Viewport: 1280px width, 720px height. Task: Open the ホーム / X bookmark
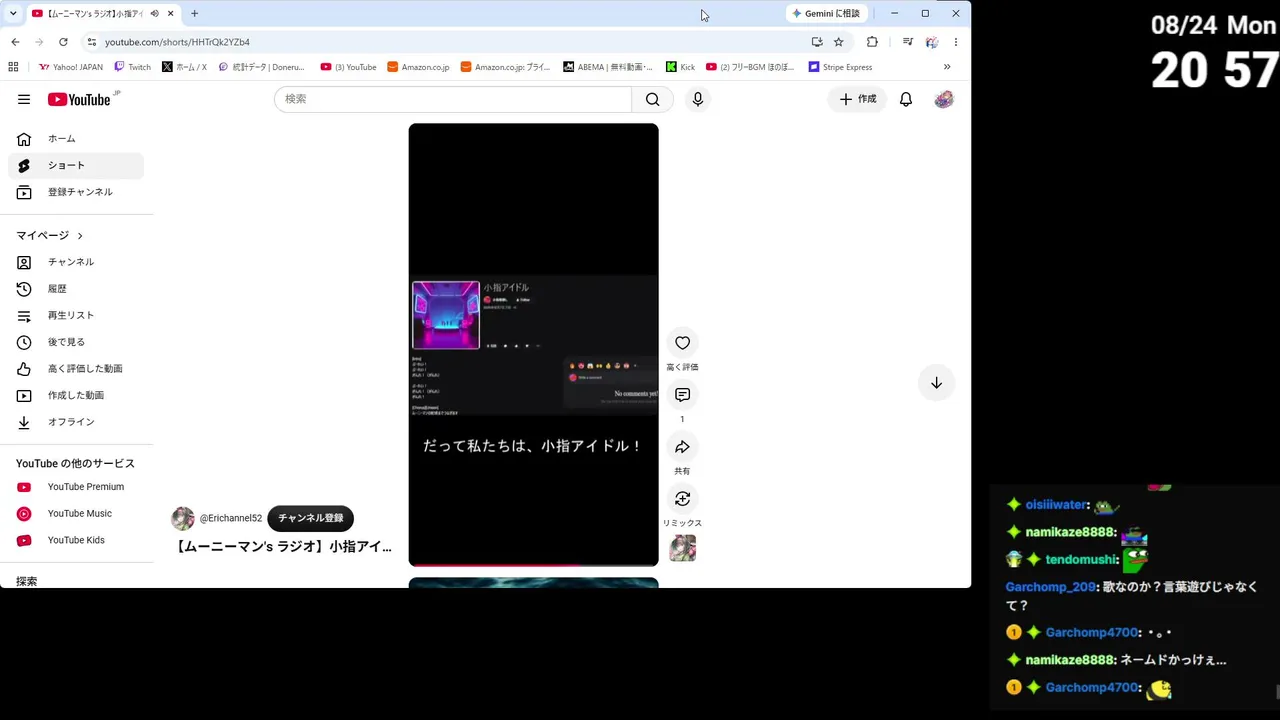pos(185,67)
